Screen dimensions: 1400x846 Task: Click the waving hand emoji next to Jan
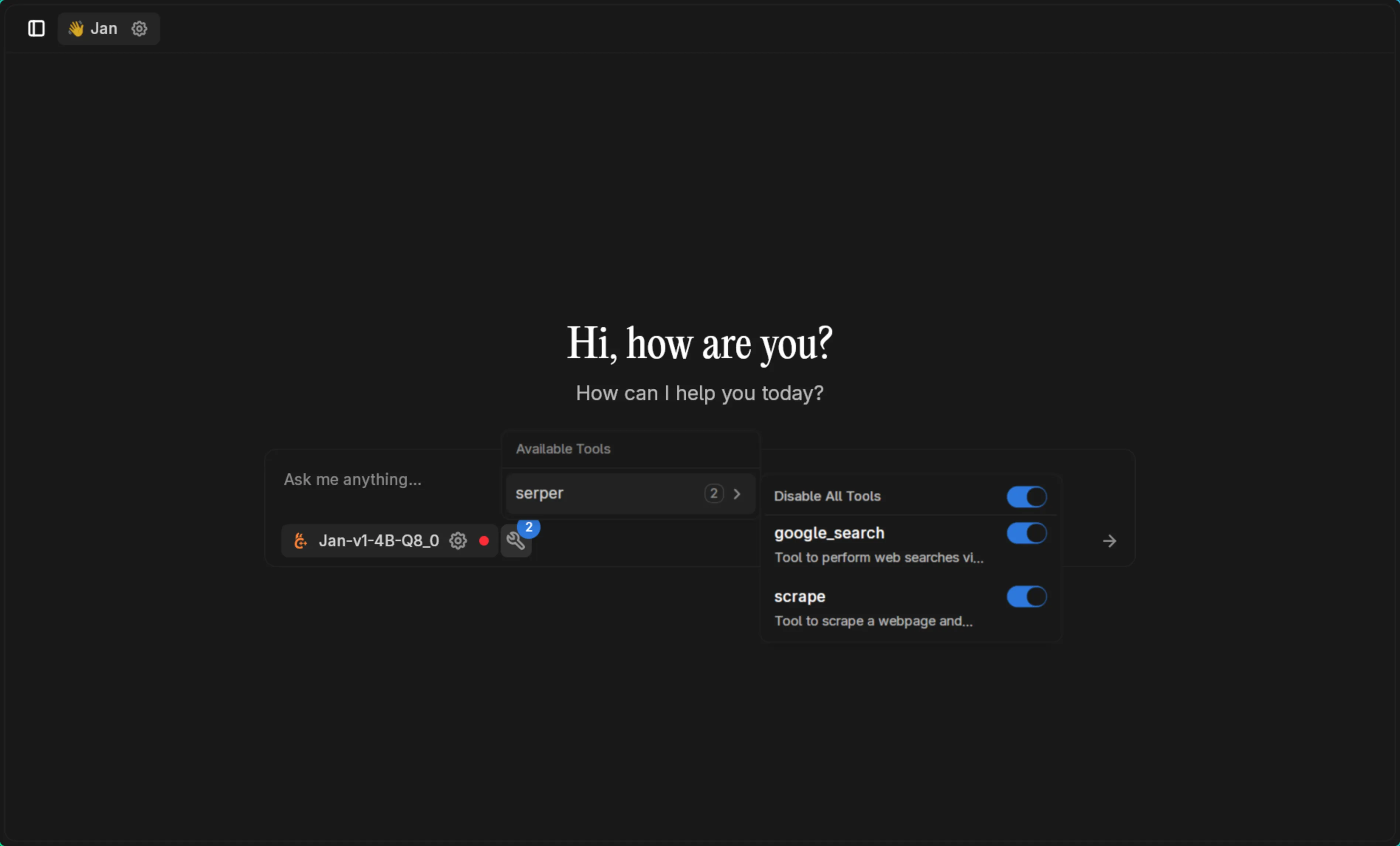[x=76, y=27]
